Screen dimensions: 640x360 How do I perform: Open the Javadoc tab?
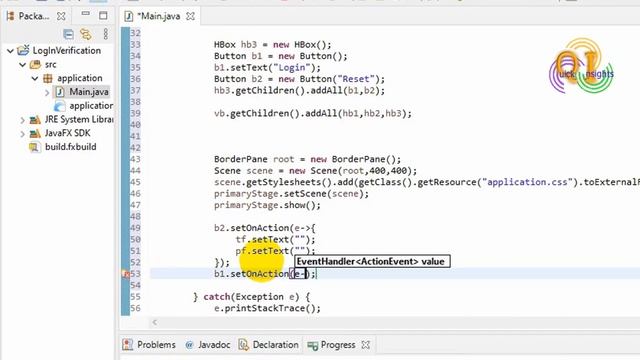(214, 345)
